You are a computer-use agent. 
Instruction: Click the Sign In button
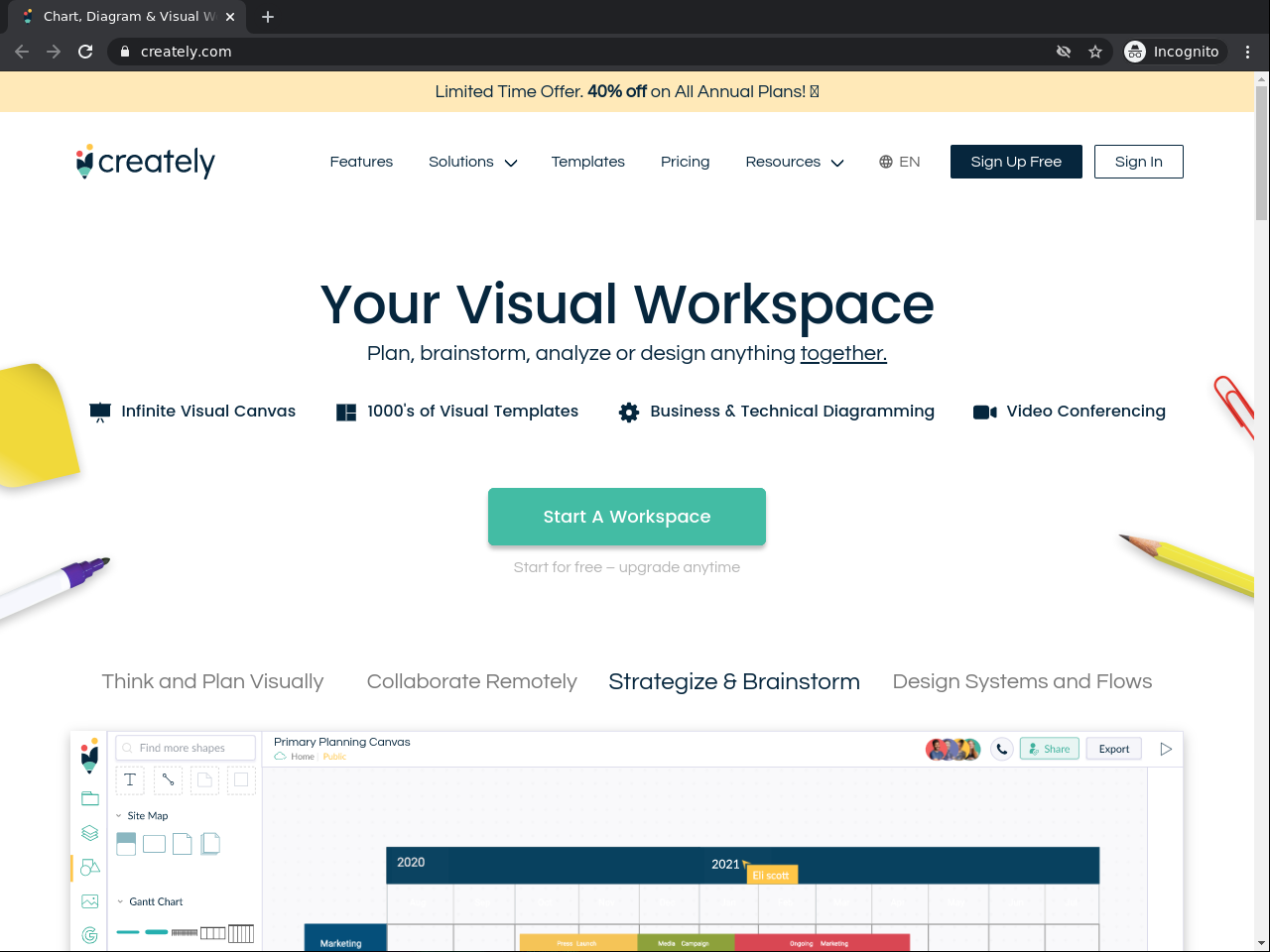(x=1139, y=162)
